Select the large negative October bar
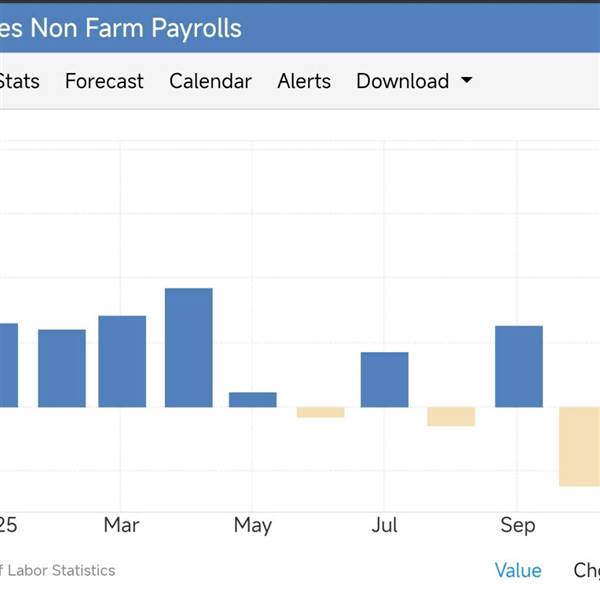Viewport: 600px width, 600px height. 580,446
